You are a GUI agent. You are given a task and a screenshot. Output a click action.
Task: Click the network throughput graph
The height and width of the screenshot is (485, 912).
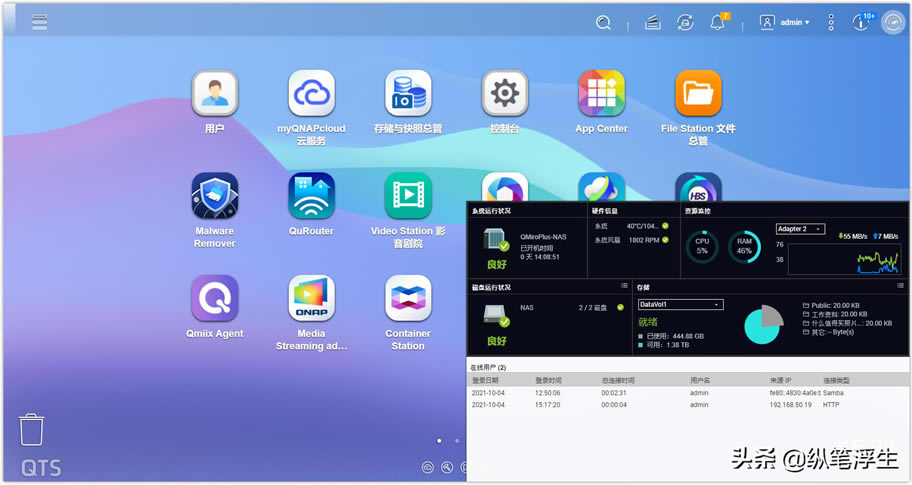pos(845,259)
